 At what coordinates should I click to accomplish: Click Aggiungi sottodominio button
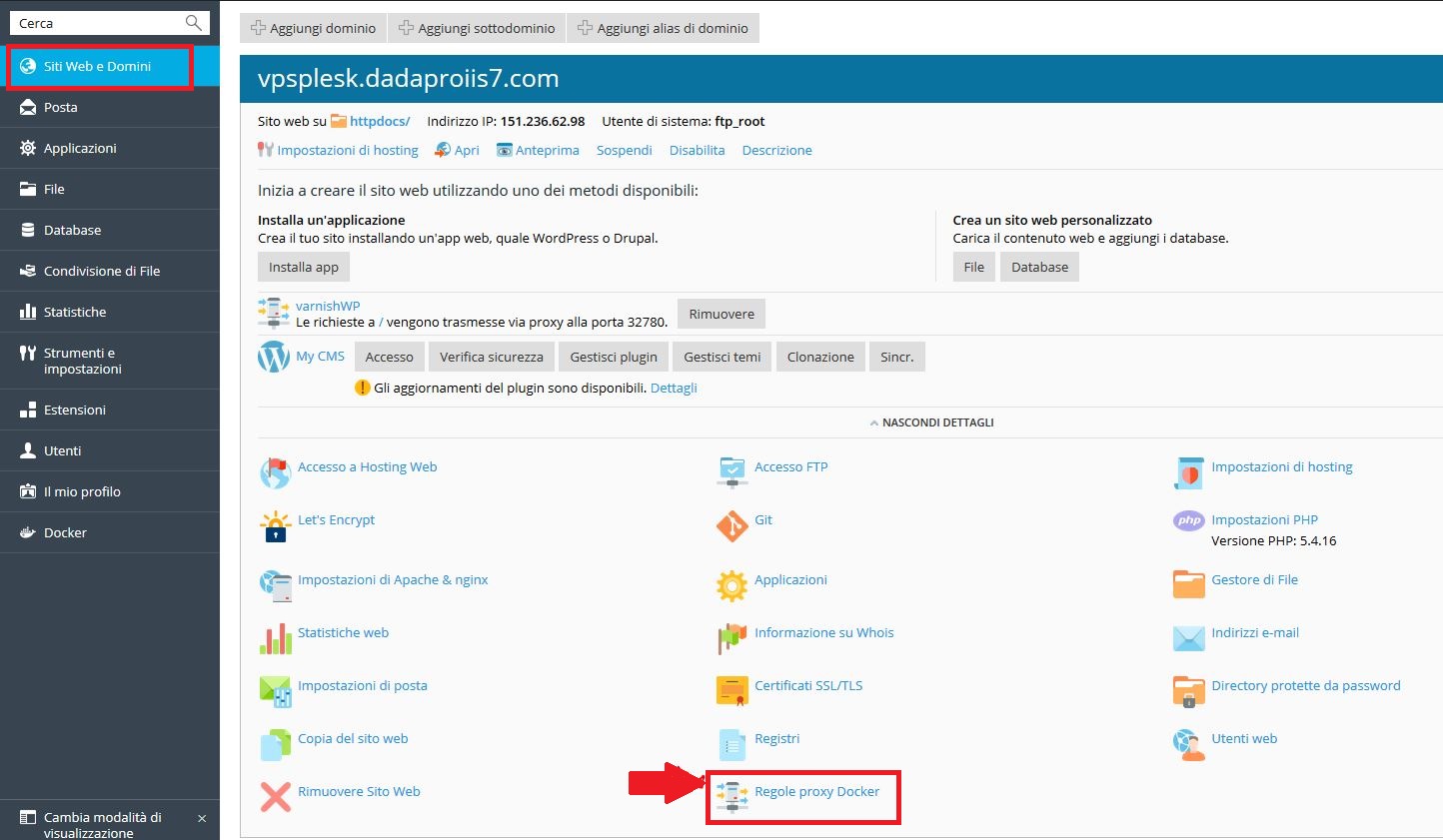[x=477, y=28]
